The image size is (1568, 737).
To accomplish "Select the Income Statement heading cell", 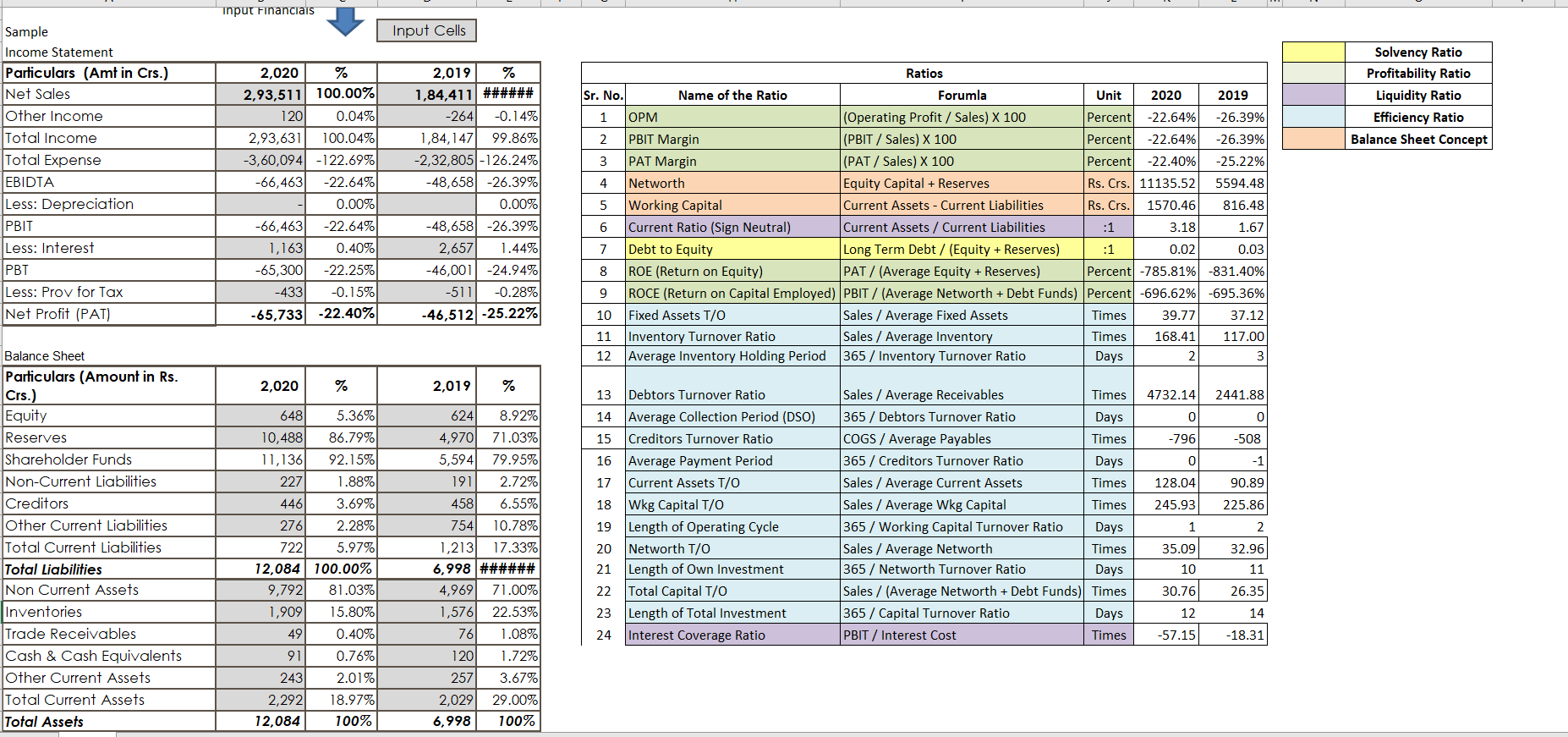I will pyautogui.click(x=58, y=52).
